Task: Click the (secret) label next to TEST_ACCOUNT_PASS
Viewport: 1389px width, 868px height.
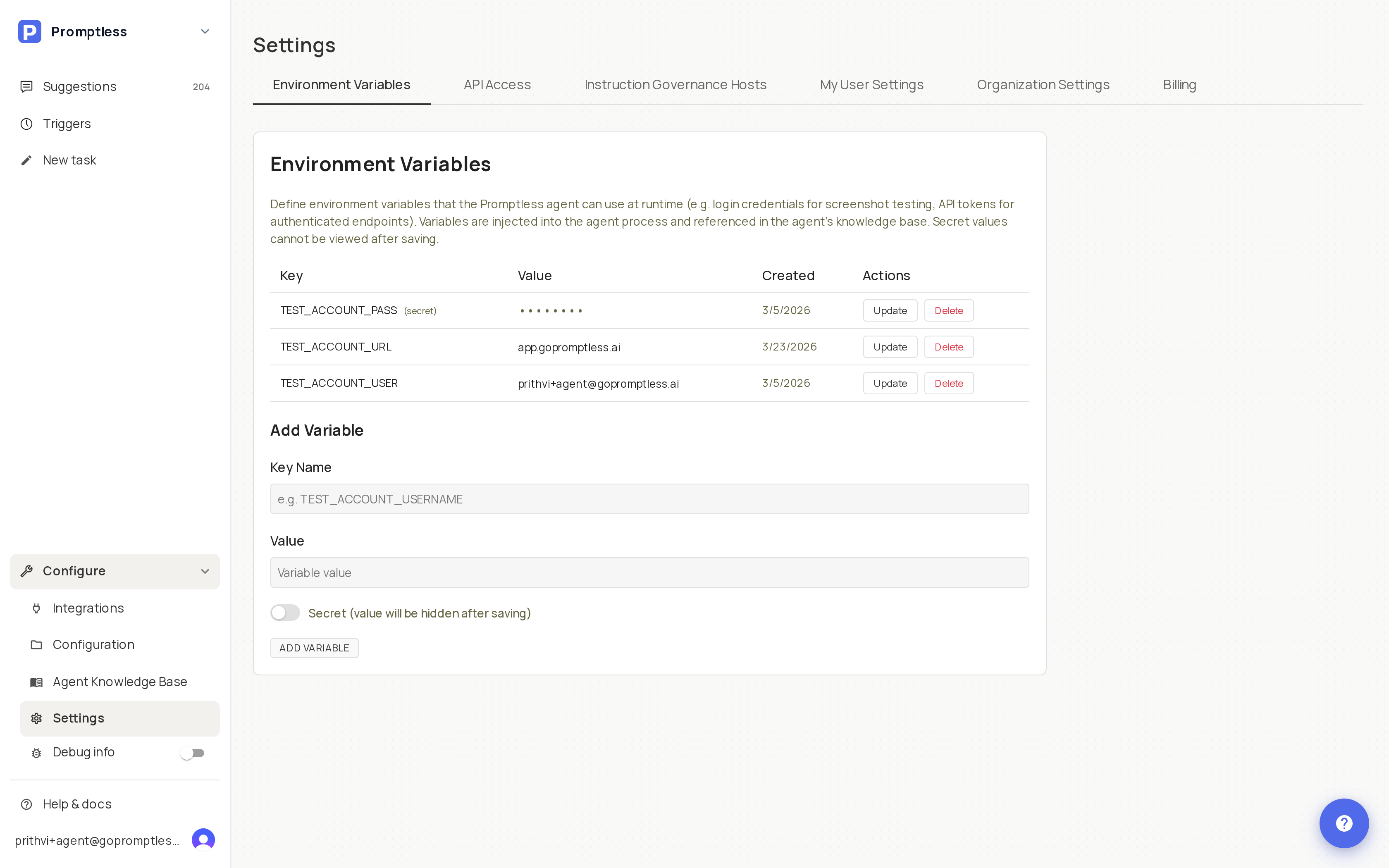Action: [x=420, y=311]
